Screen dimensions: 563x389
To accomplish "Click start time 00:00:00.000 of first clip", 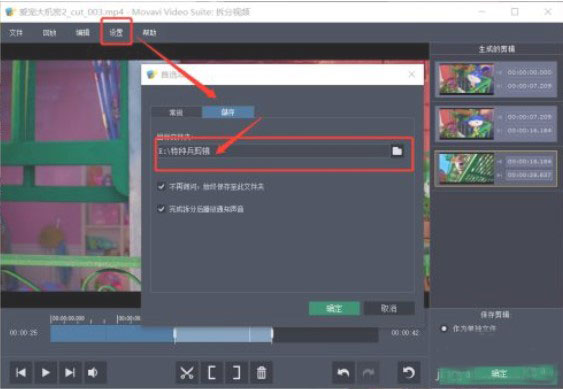I will coord(529,72).
